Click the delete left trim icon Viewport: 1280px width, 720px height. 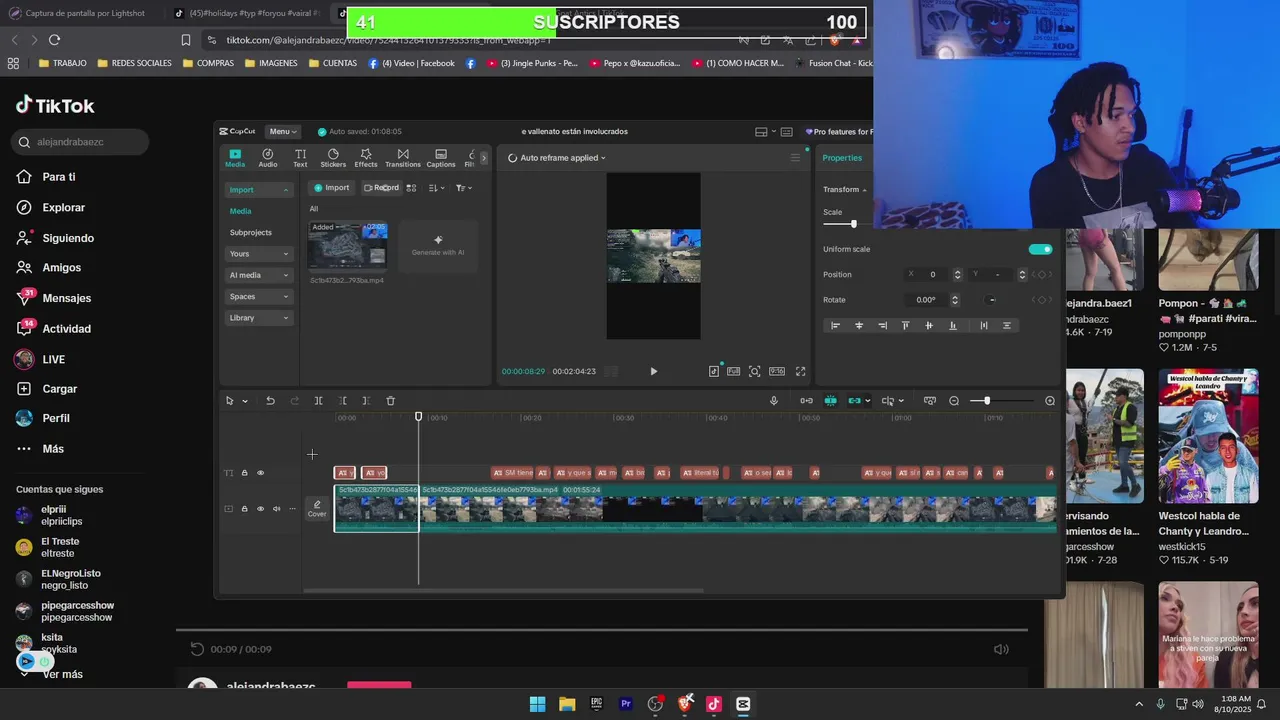click(x=343, y=401)
